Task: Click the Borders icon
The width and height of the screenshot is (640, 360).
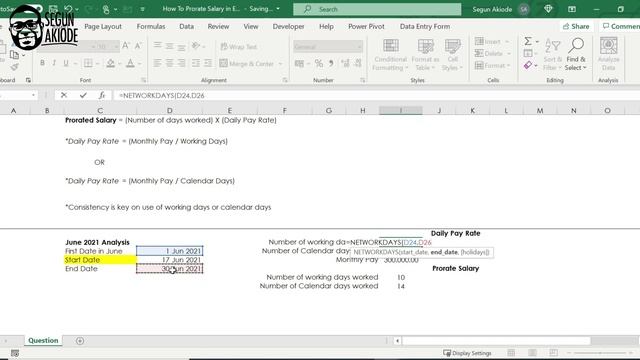Action: point(88,63)
